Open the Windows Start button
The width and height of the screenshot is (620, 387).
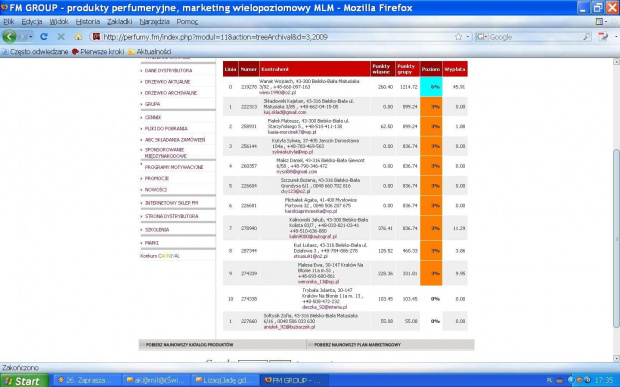[x=24, y=381]
